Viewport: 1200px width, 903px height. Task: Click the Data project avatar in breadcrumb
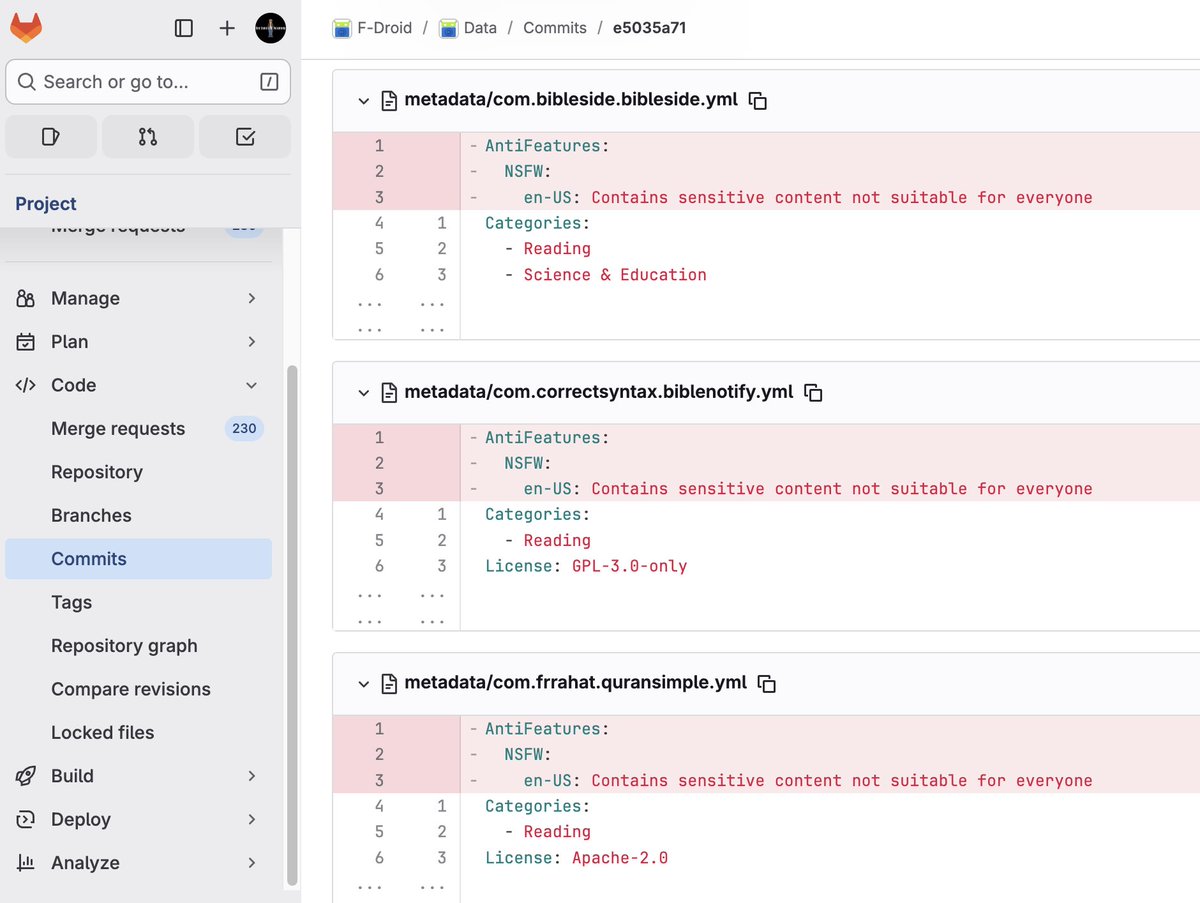(x=449, y=28)
